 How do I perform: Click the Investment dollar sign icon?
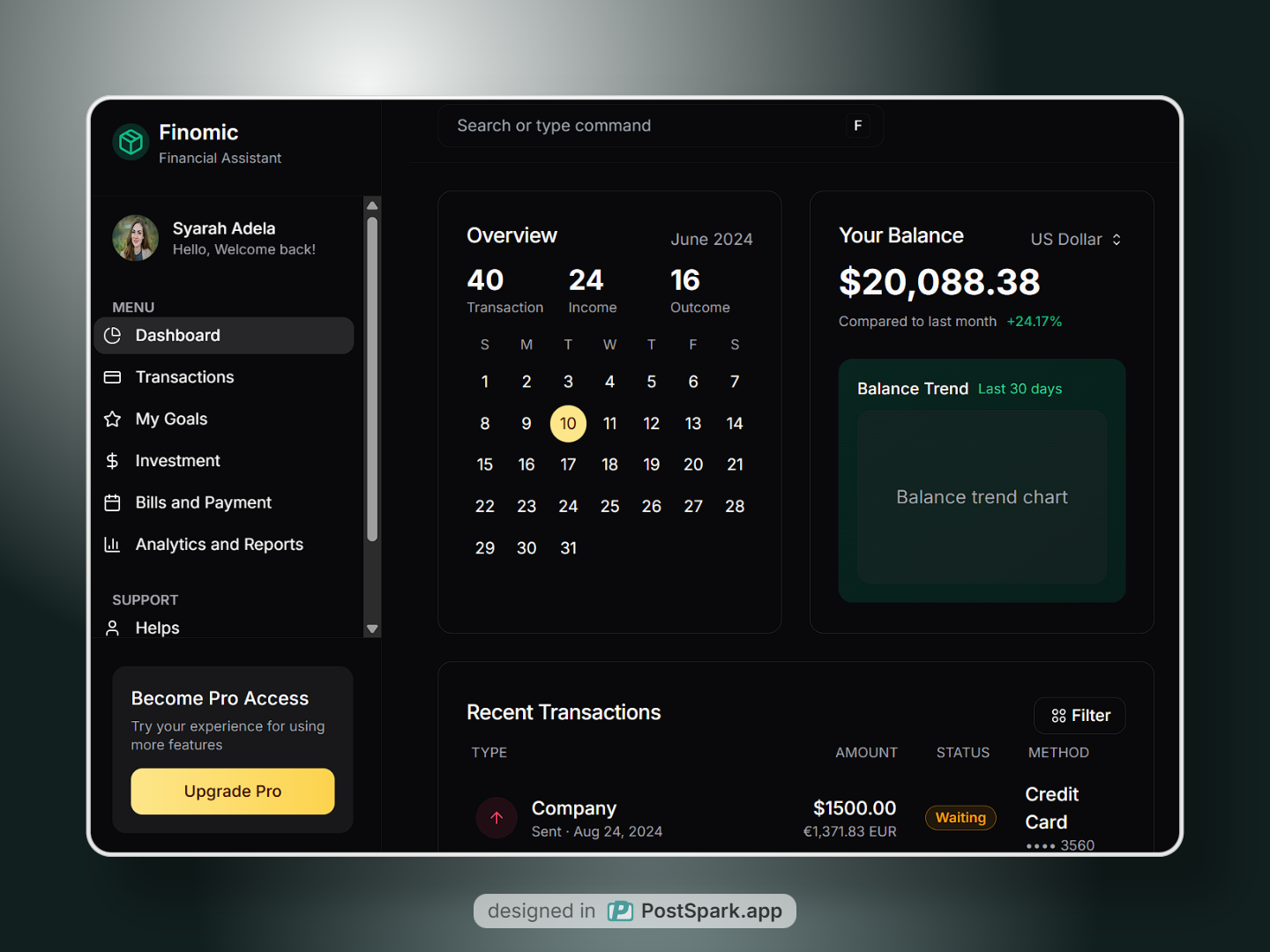(112, 461)
